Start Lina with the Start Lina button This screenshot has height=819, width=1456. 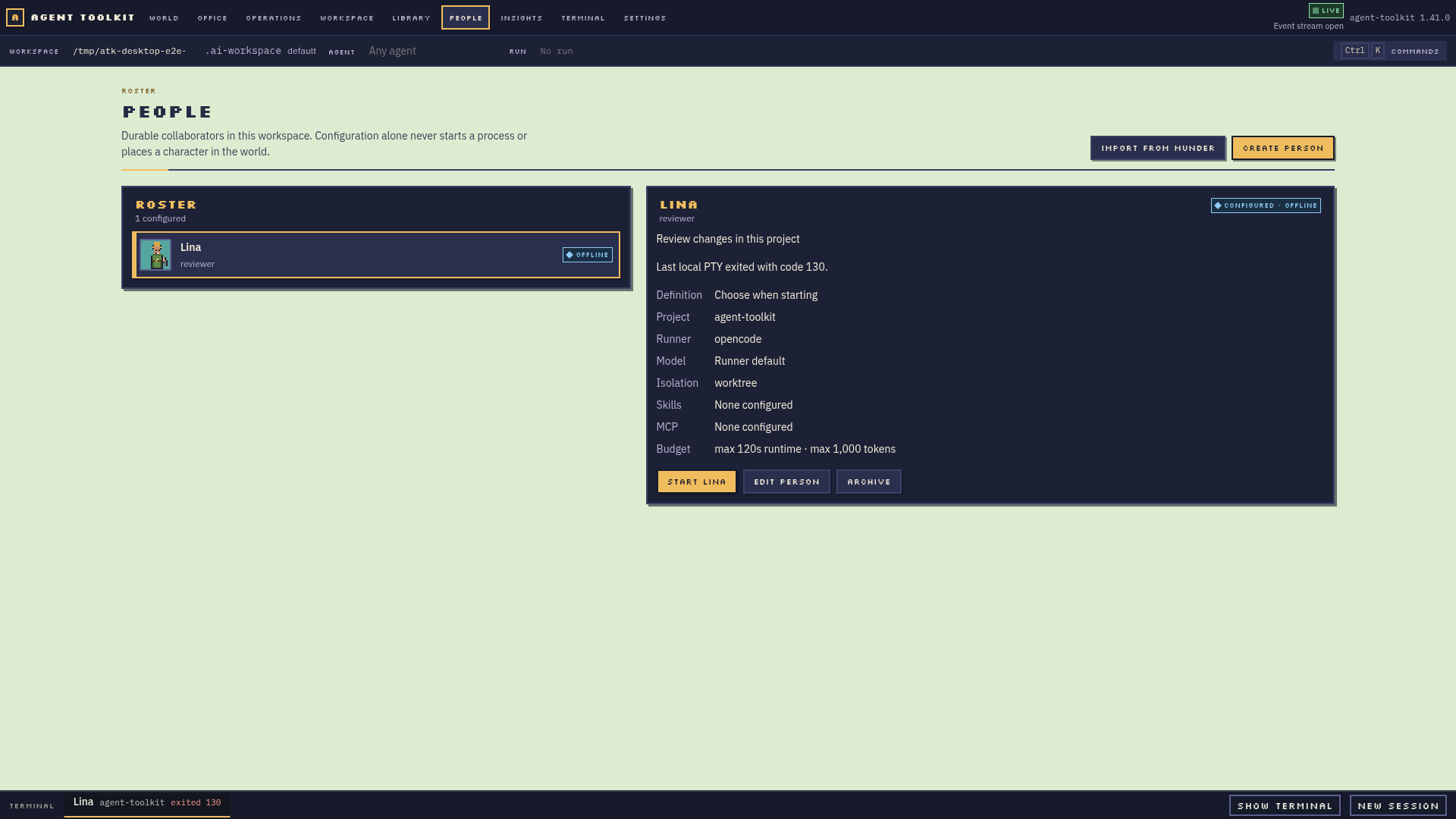tap(697, 482)
